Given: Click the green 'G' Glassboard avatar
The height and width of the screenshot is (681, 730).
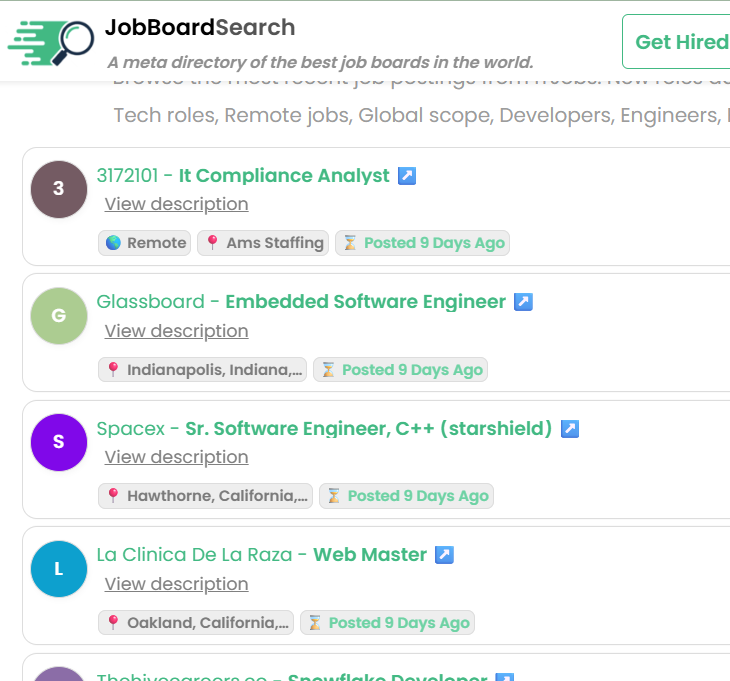Looking at the screenshot, I should point(59,315).
